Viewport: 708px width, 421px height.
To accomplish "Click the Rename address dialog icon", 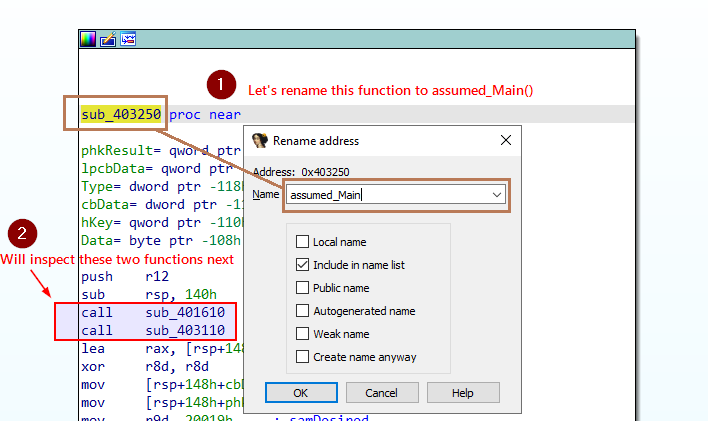I will tap(260, 140).
